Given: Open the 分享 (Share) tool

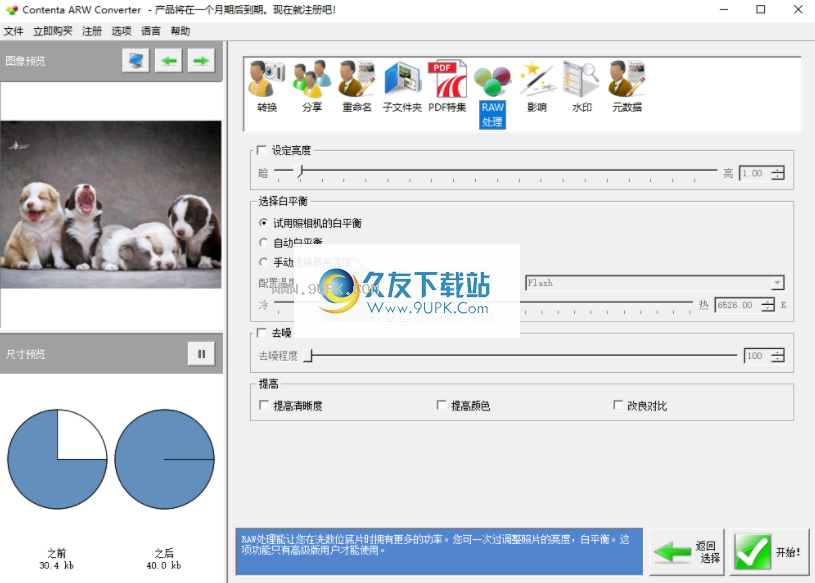Looking at the screenshot, I should 312,87.
